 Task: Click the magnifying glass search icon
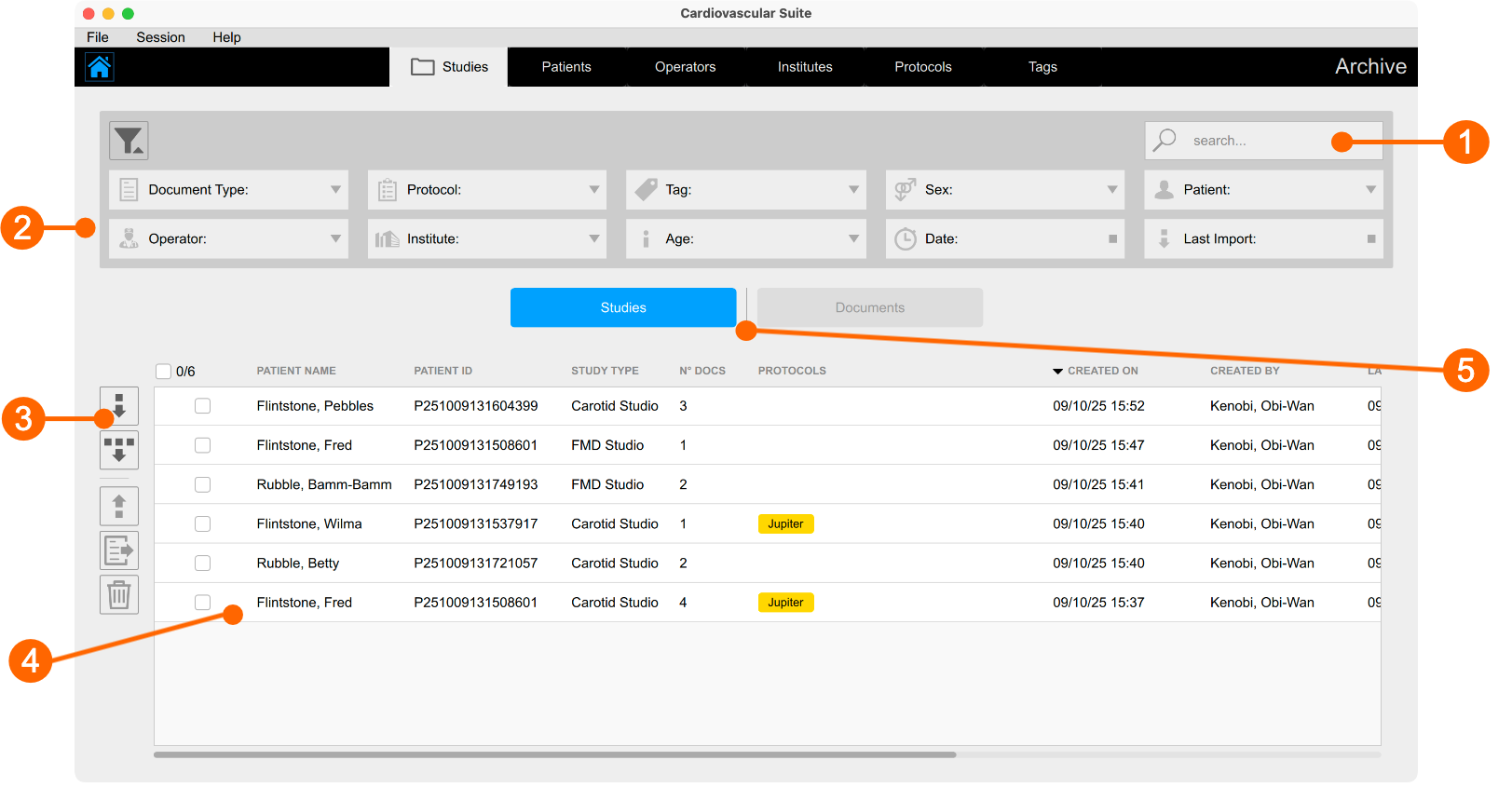(1165, 141)
